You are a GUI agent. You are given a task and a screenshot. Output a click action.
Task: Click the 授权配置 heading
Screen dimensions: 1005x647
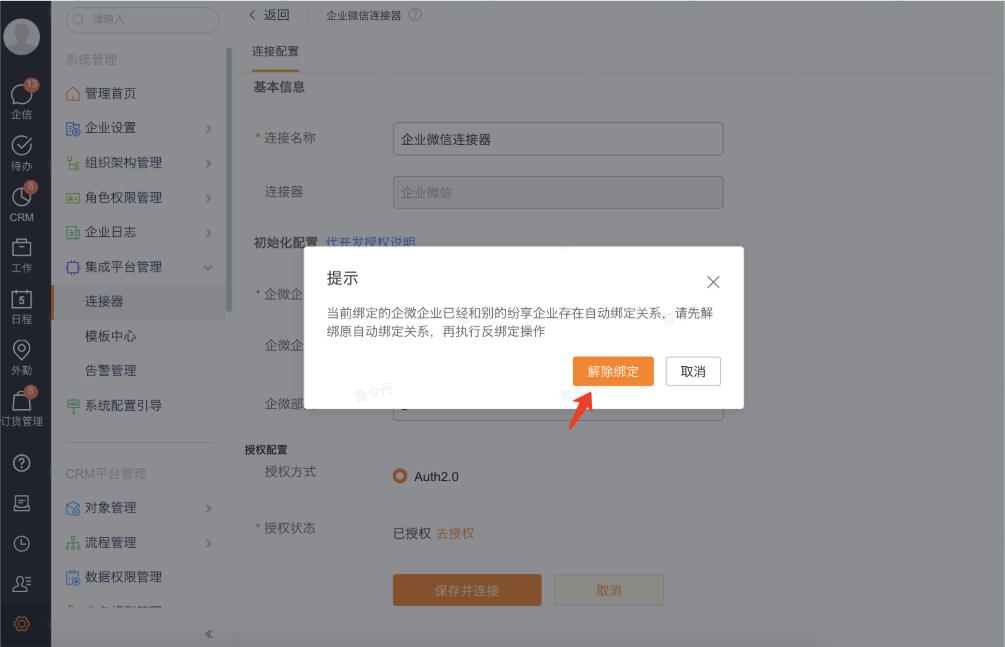click(265, 450)
